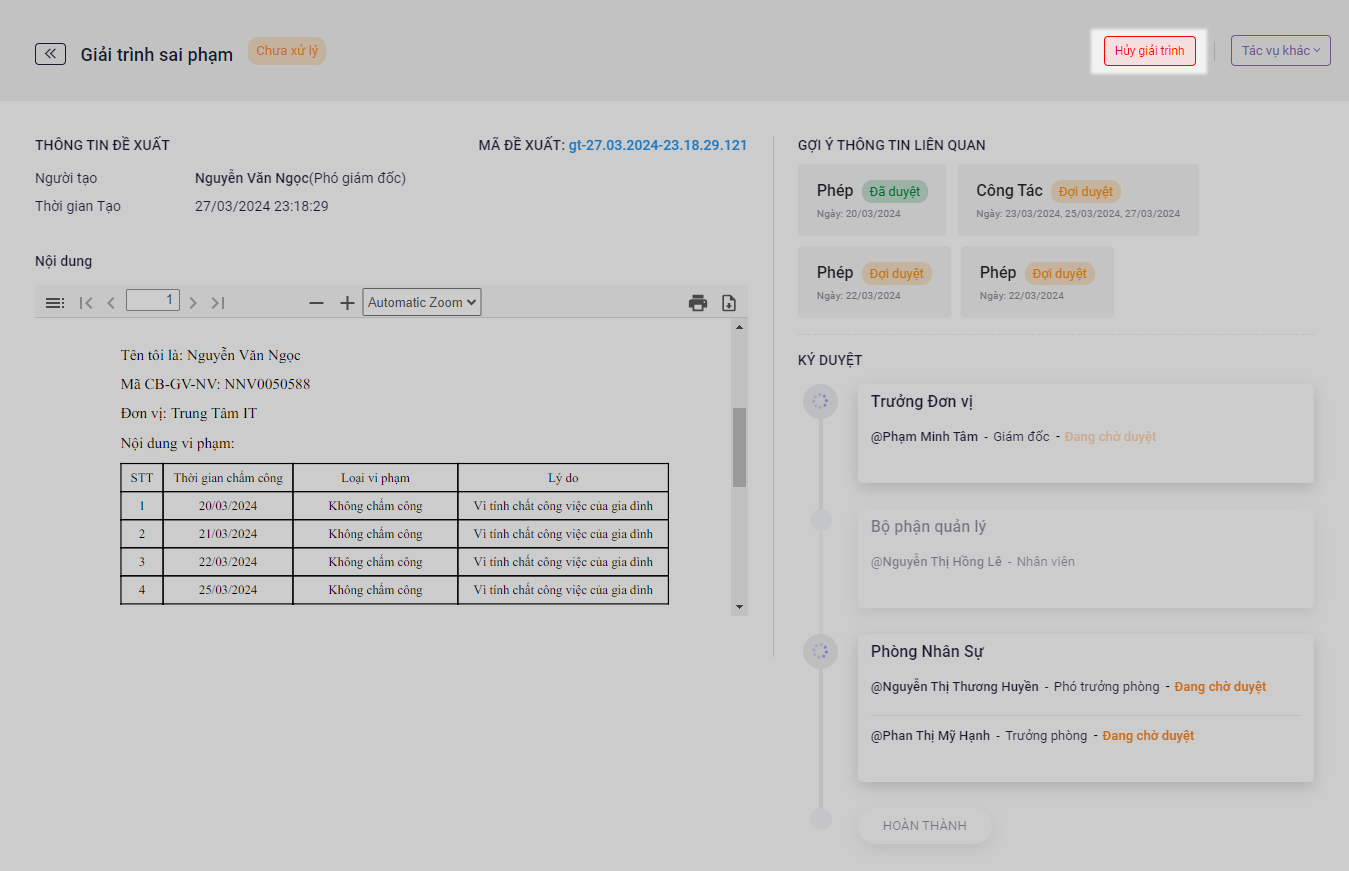Open the Automatic Zoom dropdown
Image resolution: width=1349 pixels, height=871 pixels.
(421, 303)
